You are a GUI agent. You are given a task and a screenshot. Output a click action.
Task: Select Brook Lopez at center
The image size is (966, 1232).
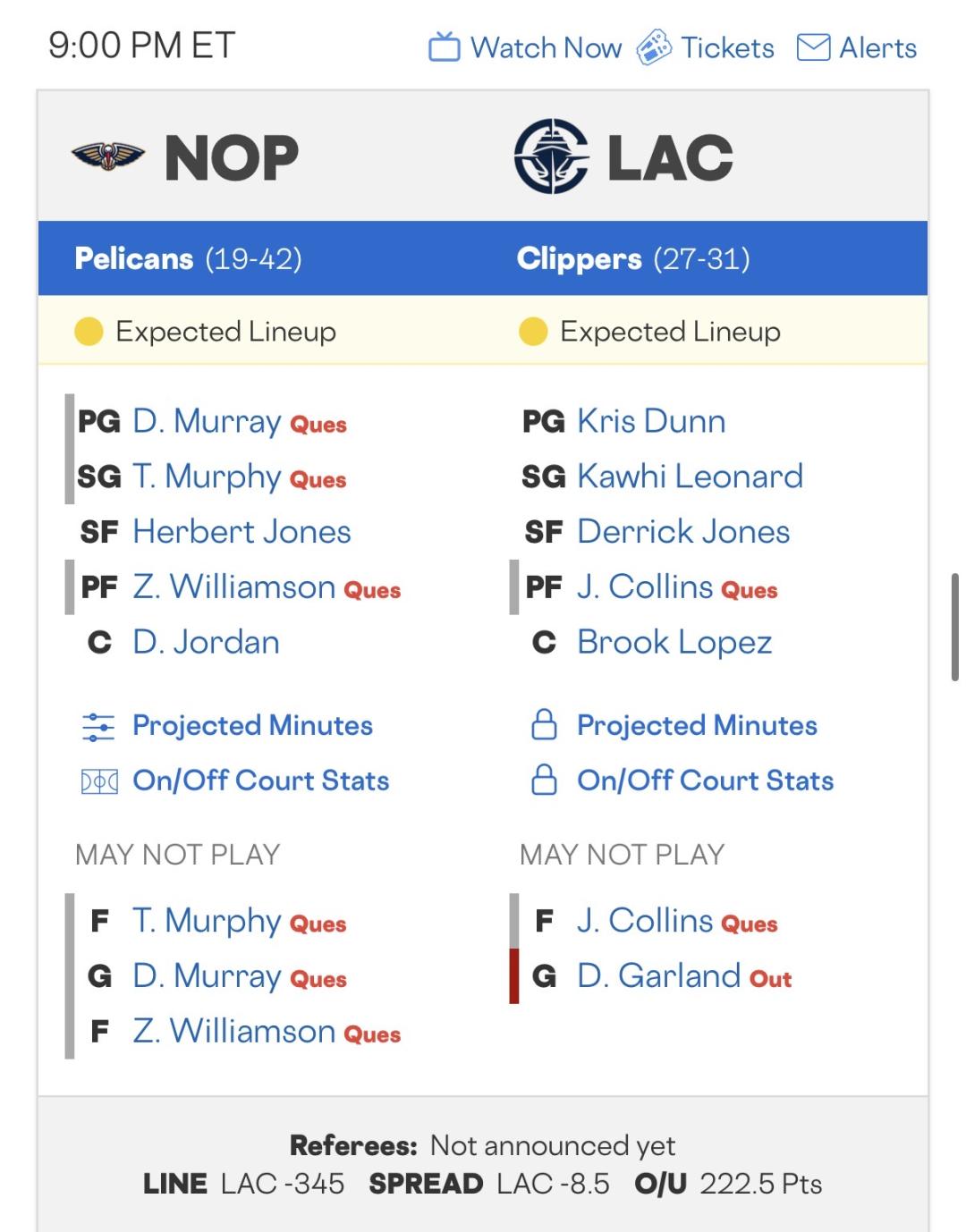tap(674, 643)
